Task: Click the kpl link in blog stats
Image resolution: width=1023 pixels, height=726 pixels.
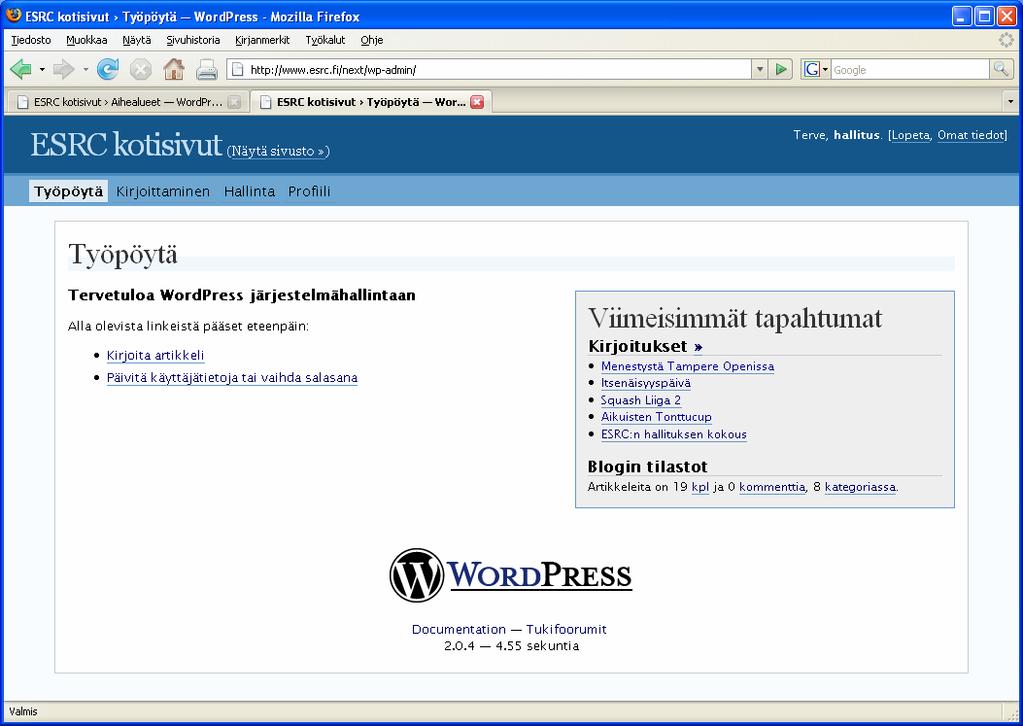Action: click(x=700, y=487)
